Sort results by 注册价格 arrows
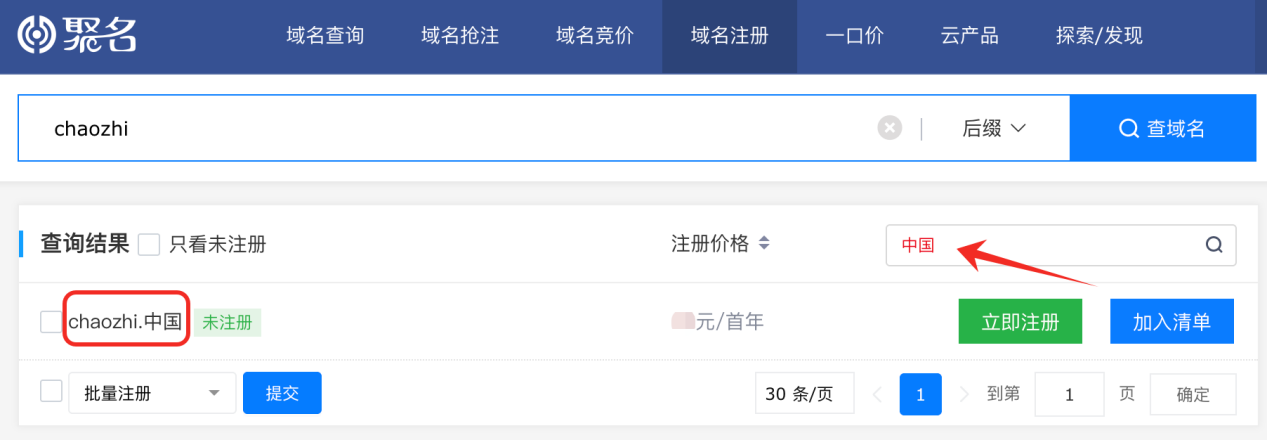Image resolution: width=1267 pixels, height=440 pixels. point(764,243)
